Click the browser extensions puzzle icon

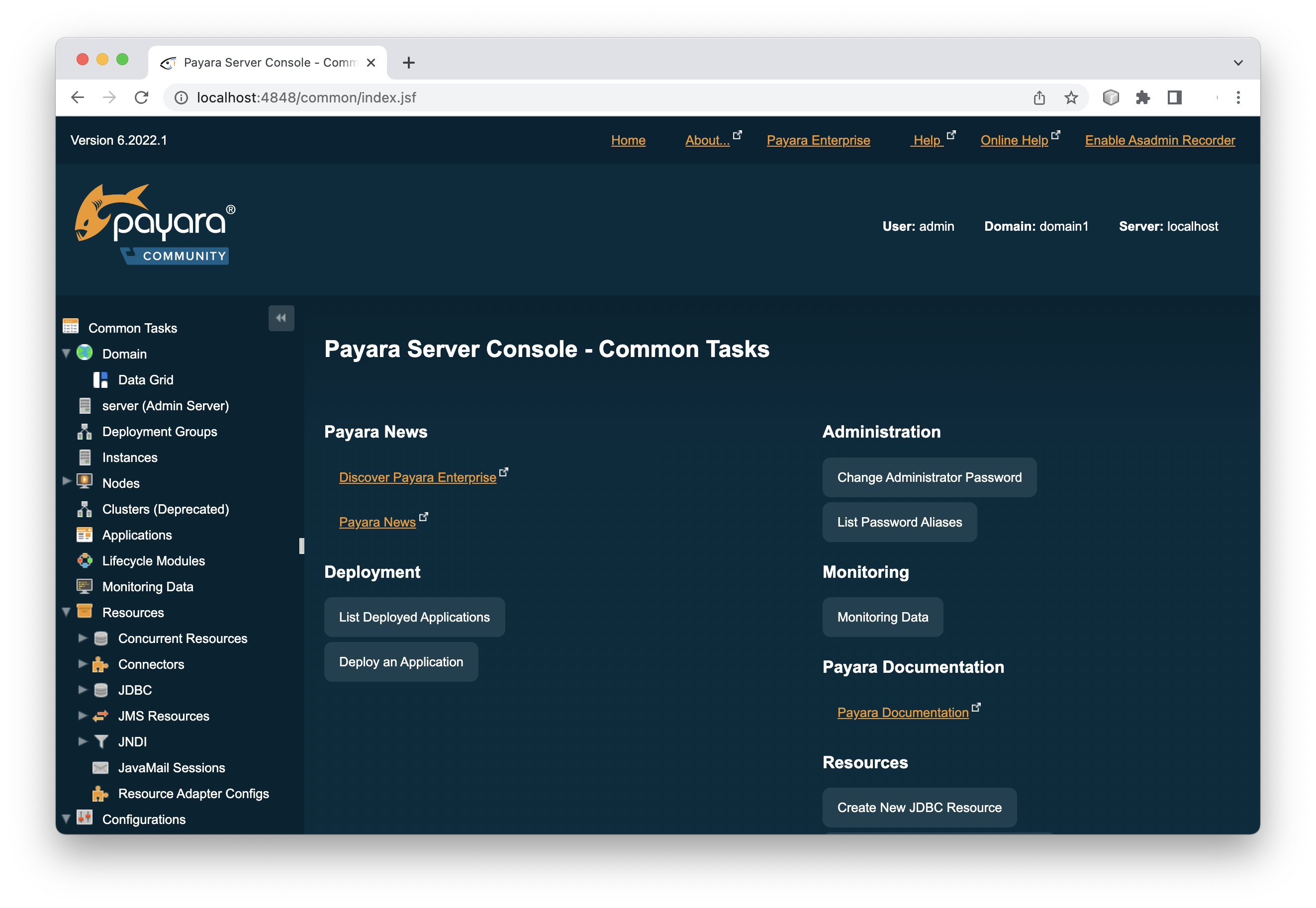click(1142, 98)
